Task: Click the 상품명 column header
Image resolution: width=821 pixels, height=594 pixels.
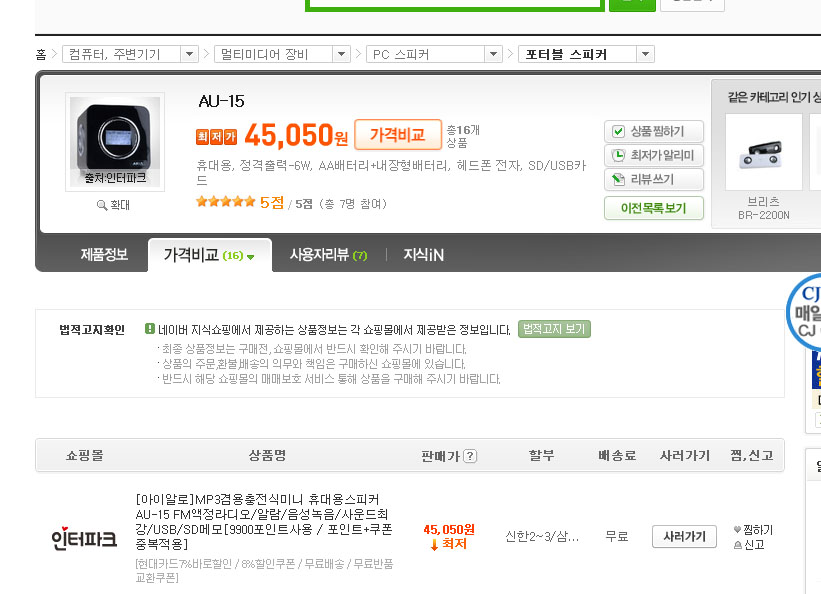Action: click(x=267, y=455)
